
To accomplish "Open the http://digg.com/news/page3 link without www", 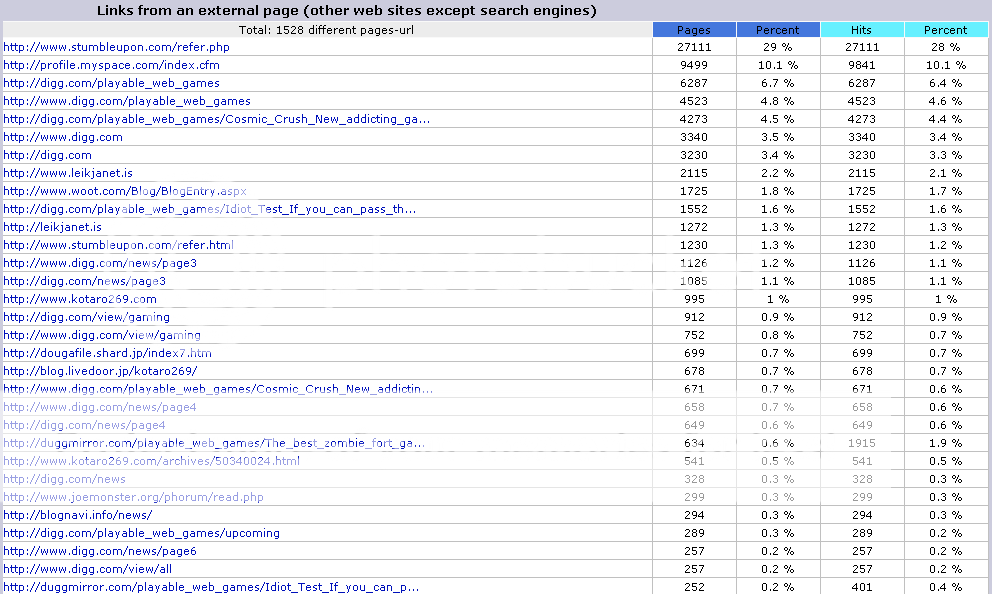I will [84, 281].
